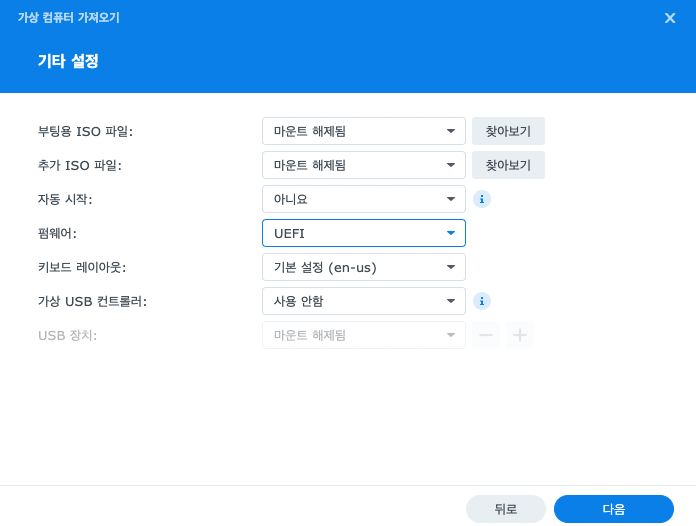Go back with the 뒤로 button
The image size is (696, 526).
[x=506, y=509]
